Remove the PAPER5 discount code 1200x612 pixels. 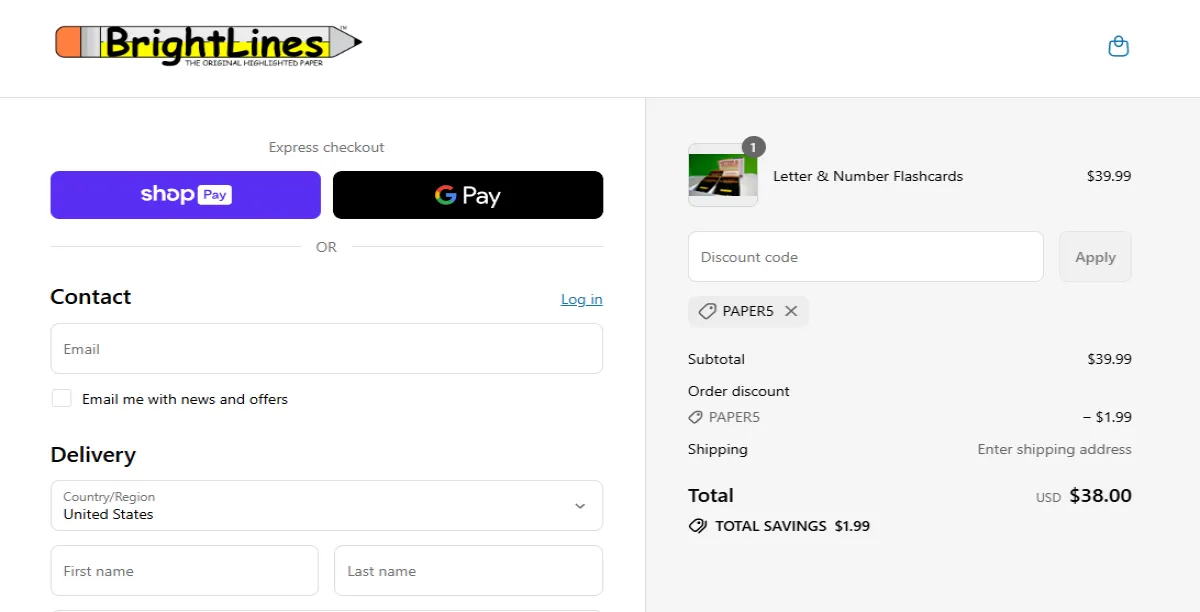click(791, 311)
